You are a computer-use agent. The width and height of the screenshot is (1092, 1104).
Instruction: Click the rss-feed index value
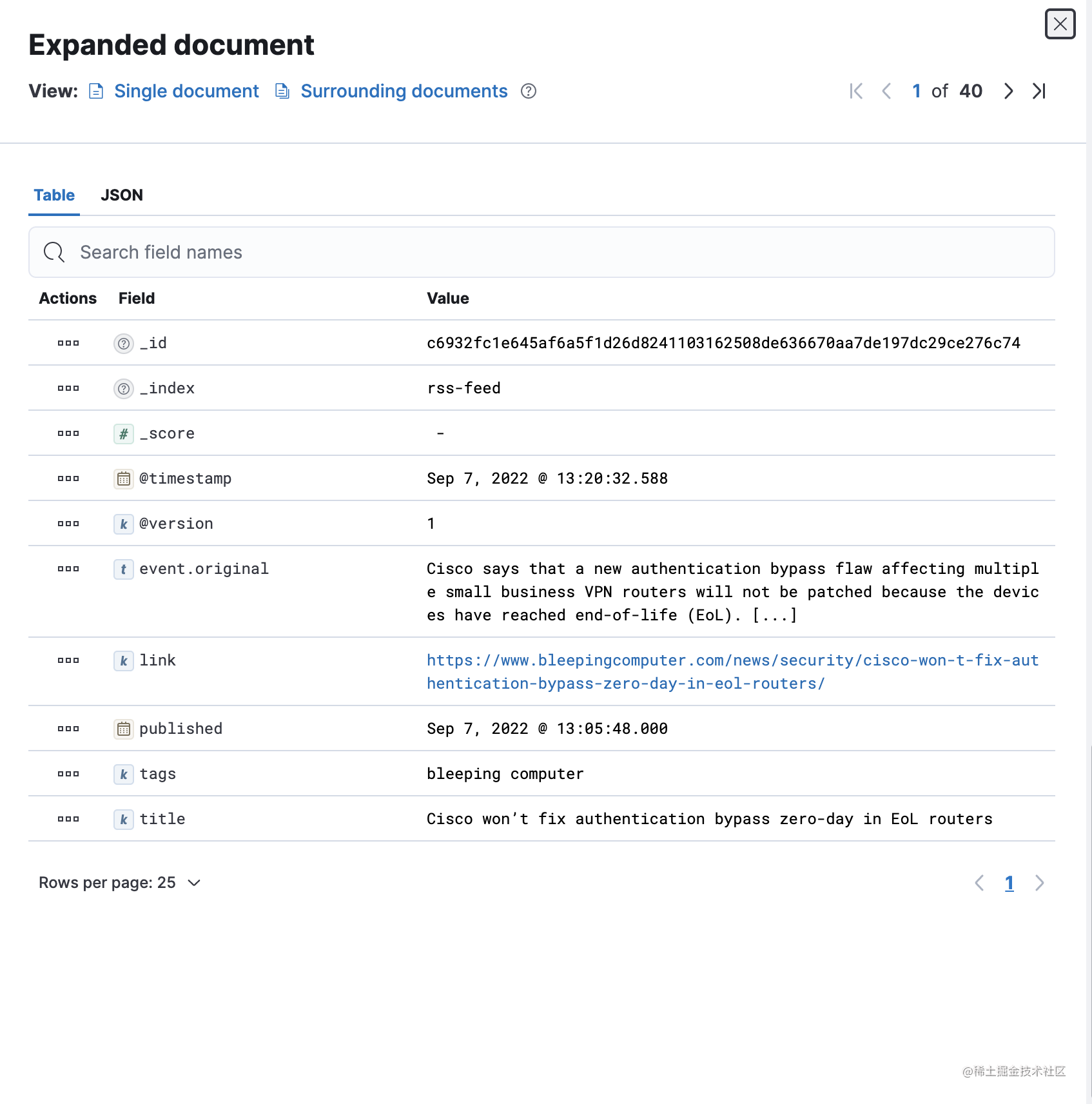pos(463,388)
